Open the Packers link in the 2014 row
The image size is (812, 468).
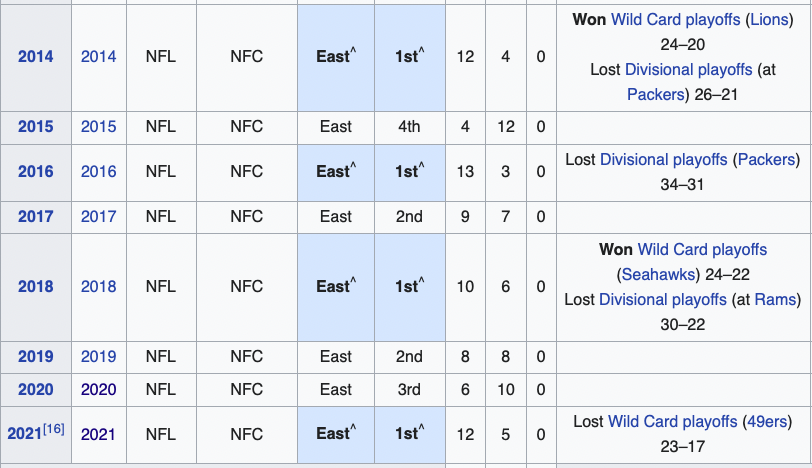[656, 94]
